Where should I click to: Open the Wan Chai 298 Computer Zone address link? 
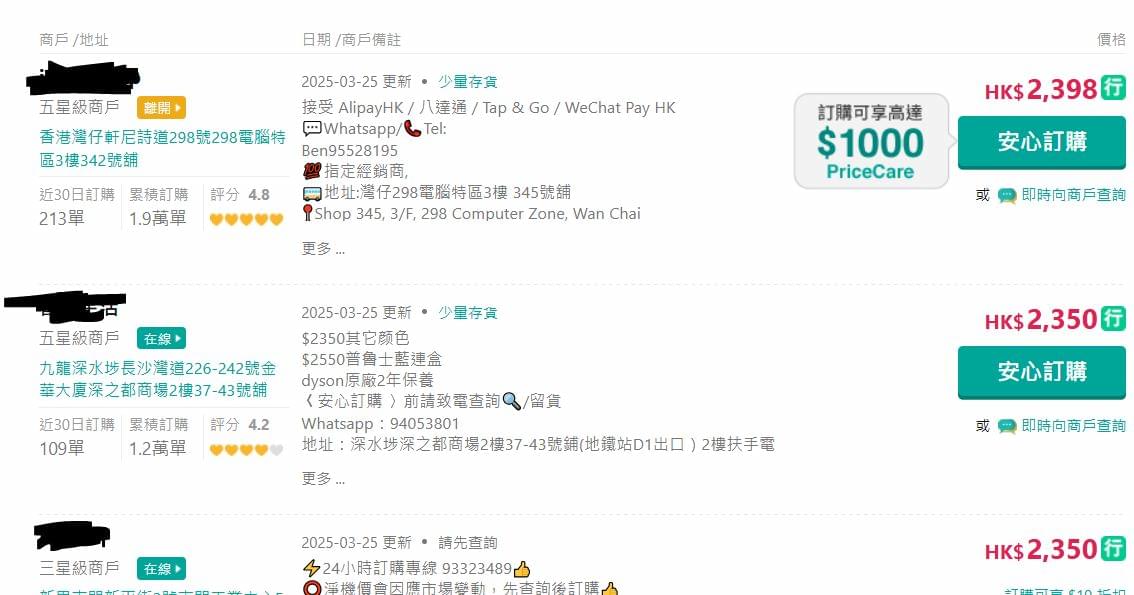(x=162, y=148)
